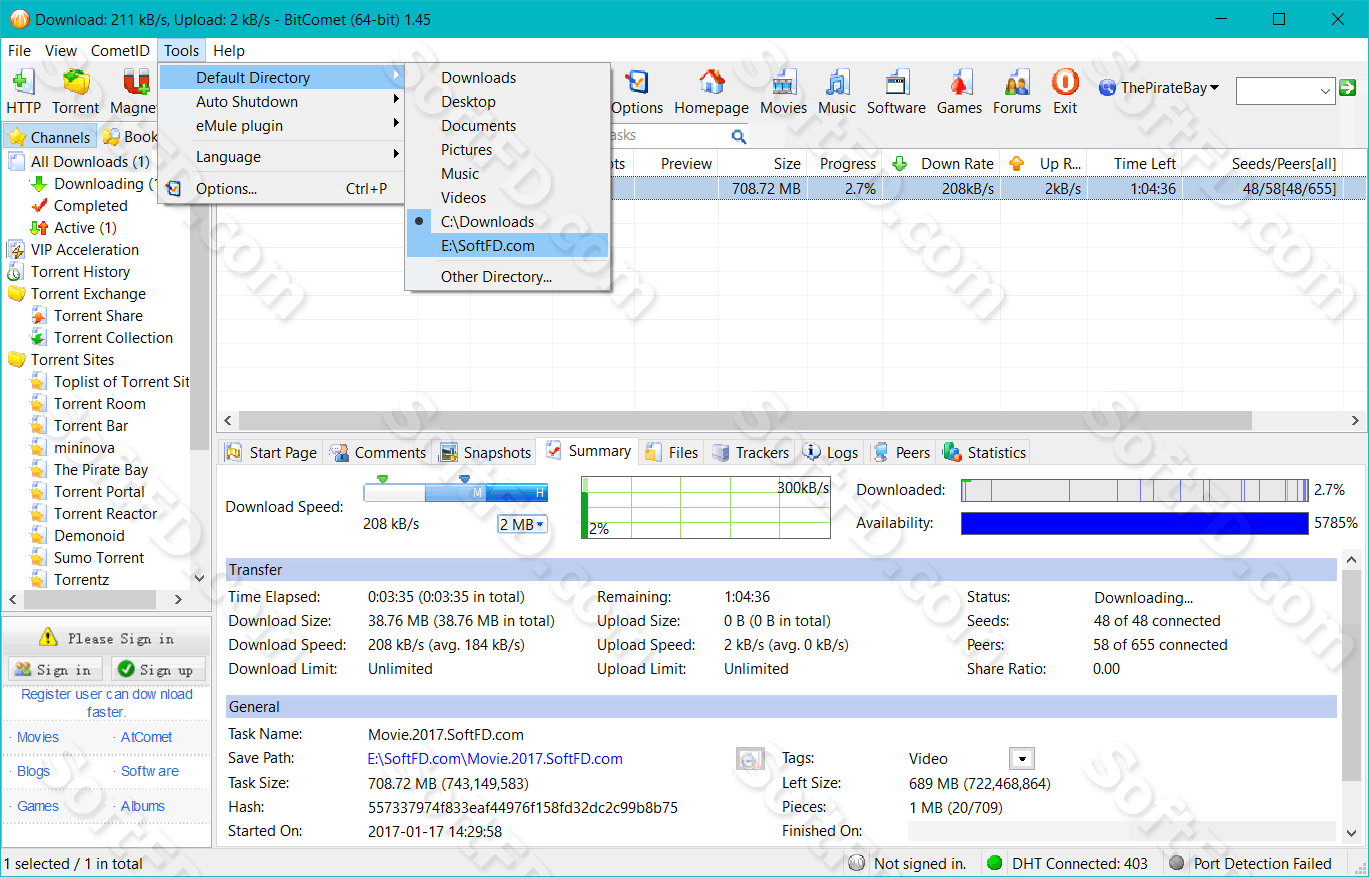
Task: Click the Sign up button
Action: pos(158,669)
